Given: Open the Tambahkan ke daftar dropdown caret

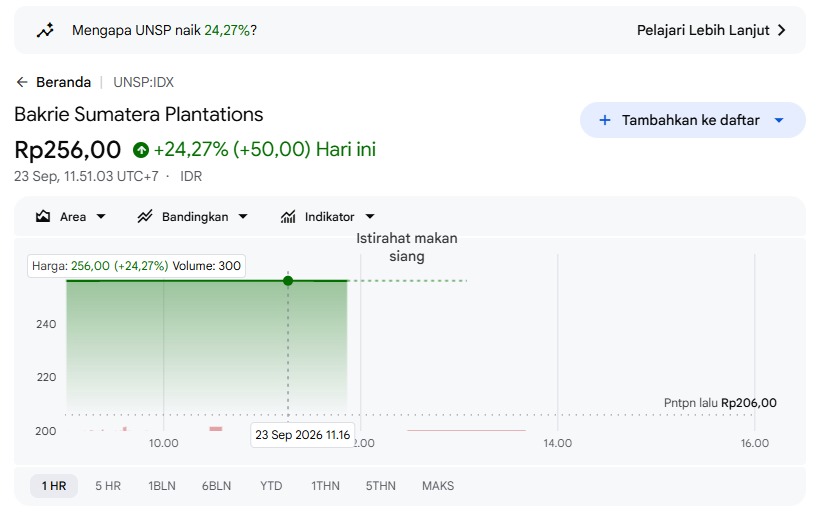Looking at the screenshot, I should point(779,120).
